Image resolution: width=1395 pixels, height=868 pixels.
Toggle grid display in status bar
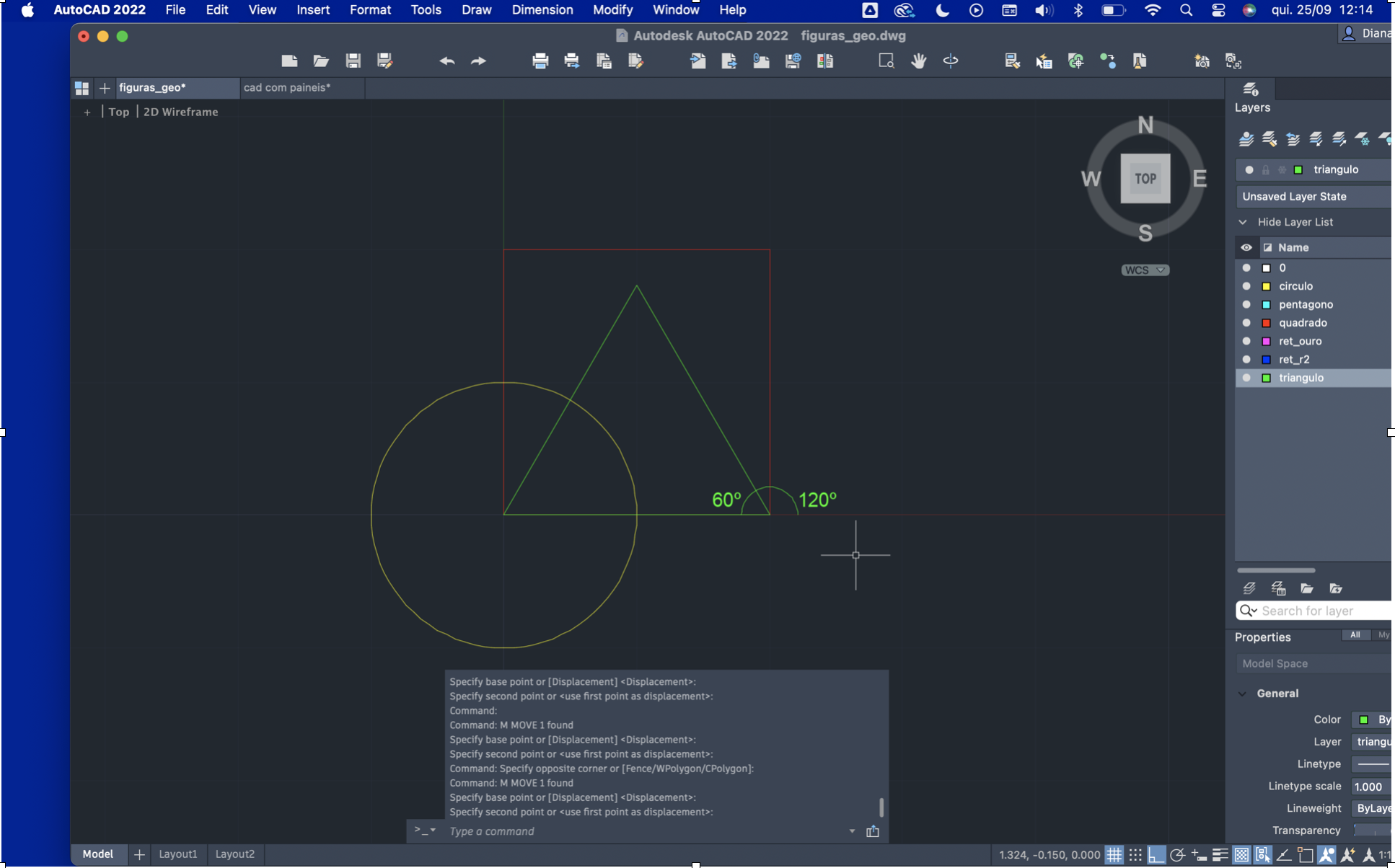click(x=1114, y=855)
